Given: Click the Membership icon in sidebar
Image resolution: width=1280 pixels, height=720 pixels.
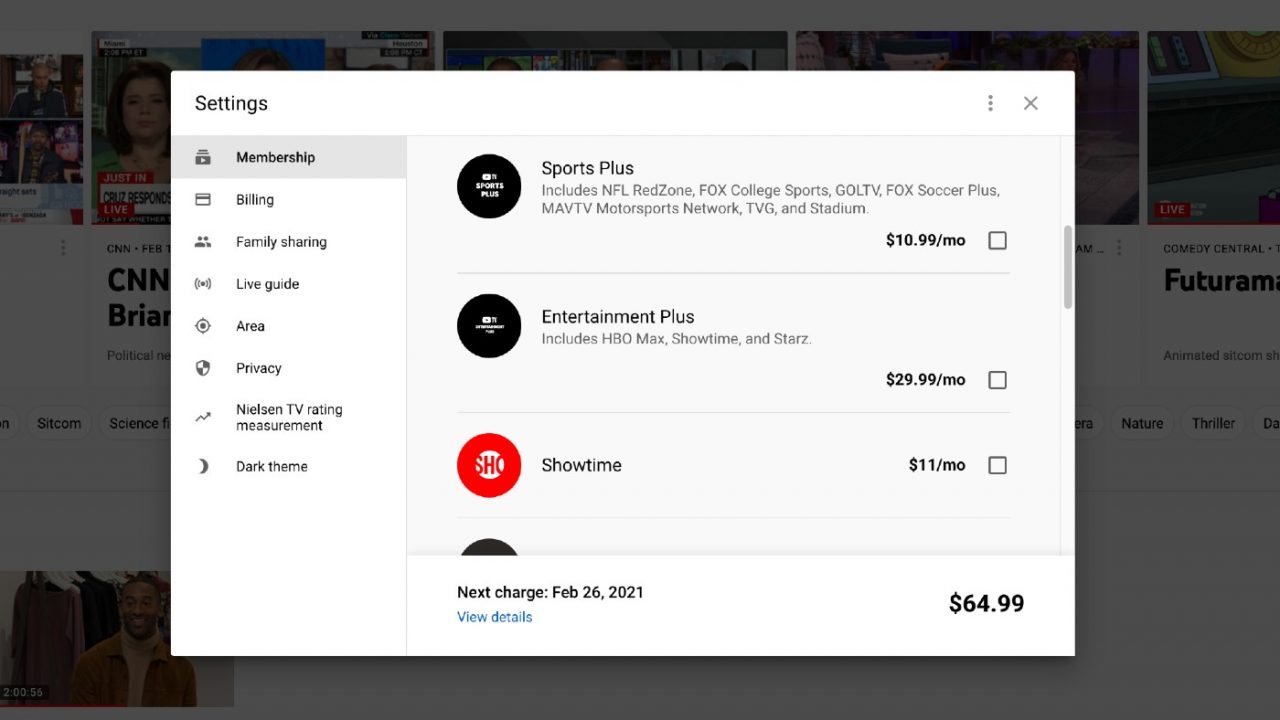Looking at the screenshot, I should click(x=203, y=157).
